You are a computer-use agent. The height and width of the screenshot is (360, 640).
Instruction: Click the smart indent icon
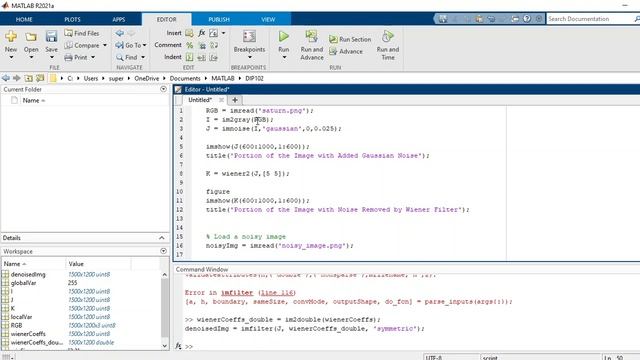click(x=189, y=58)
